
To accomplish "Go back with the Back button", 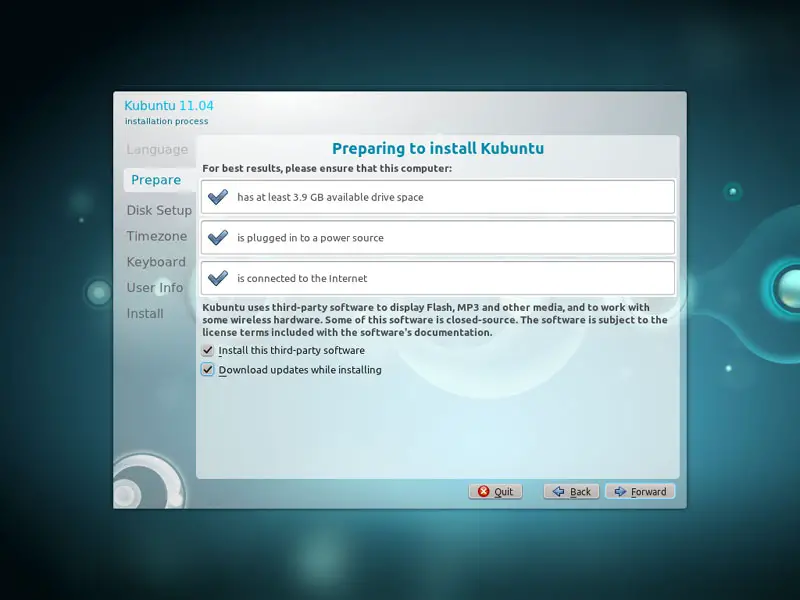I will [x=571, y=491].
